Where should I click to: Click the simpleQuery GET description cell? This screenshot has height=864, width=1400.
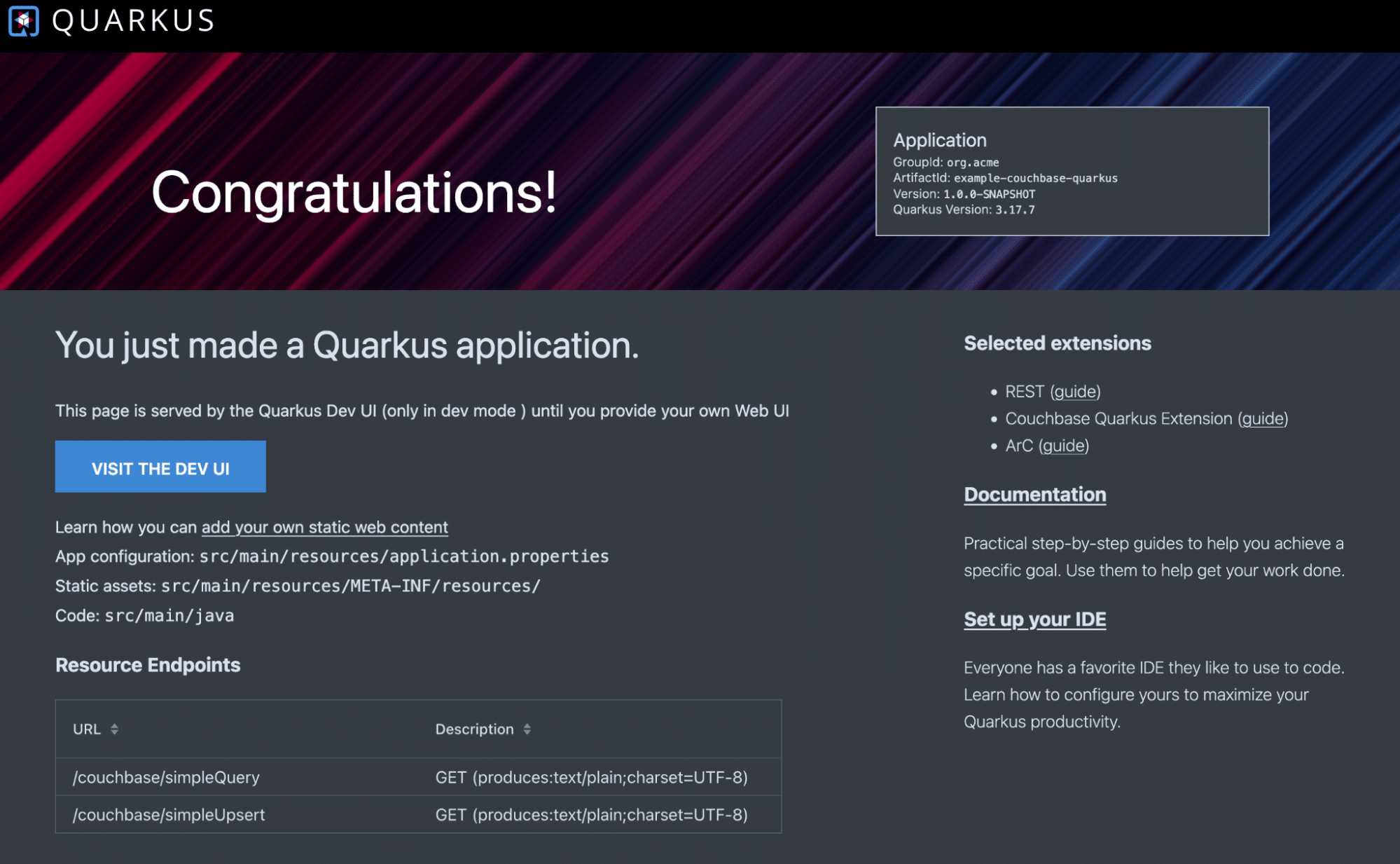click(591, 777)
